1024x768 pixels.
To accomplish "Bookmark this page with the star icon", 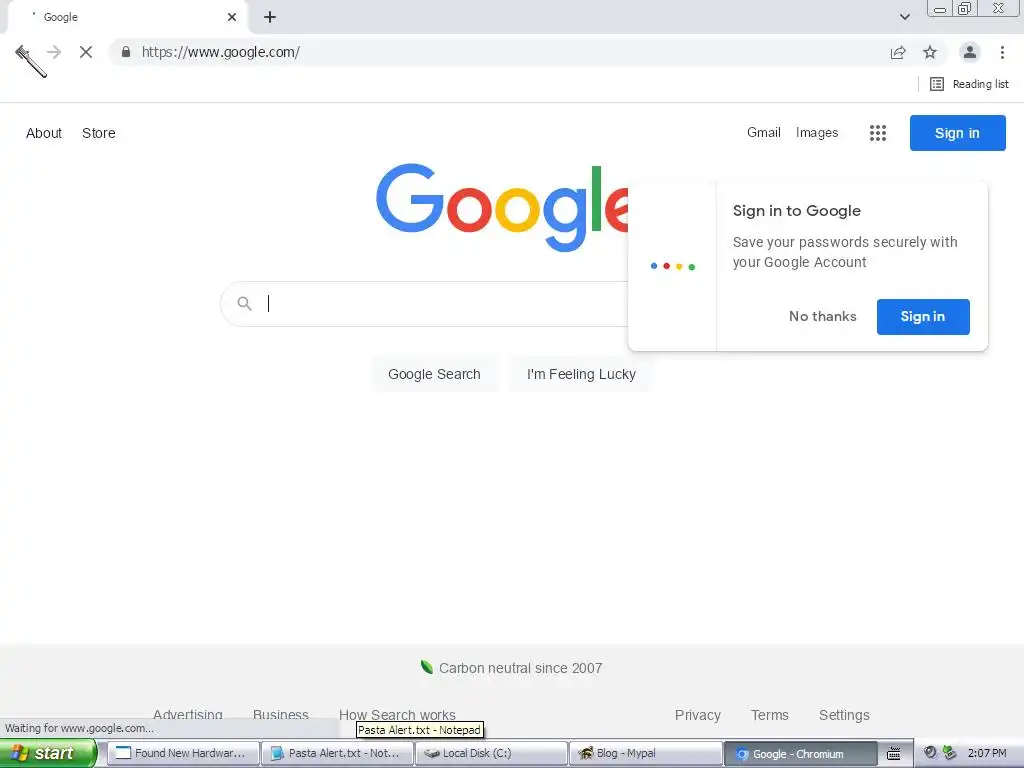I will [930, 52].
